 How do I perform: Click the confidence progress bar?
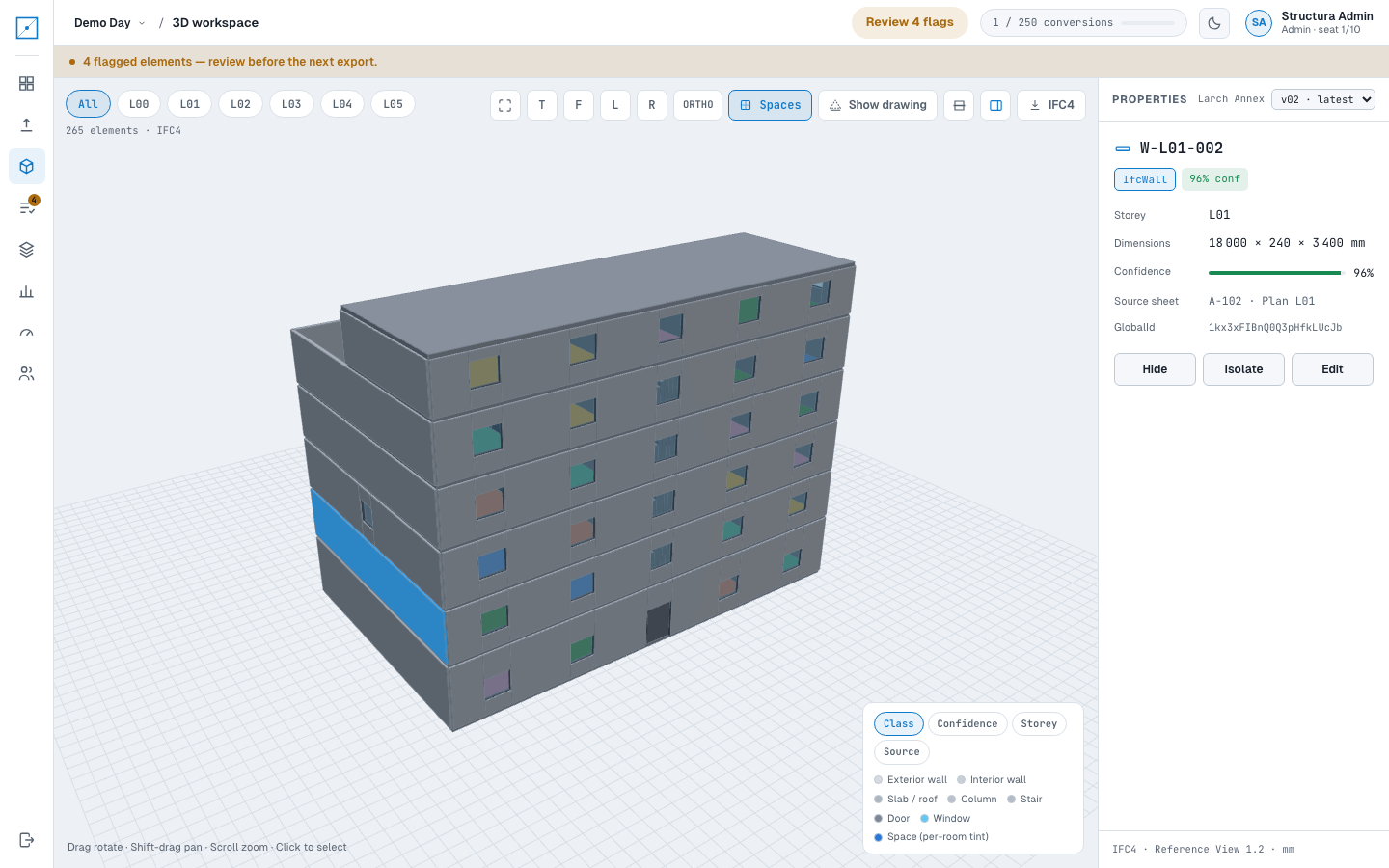[x=1276, y=273]
